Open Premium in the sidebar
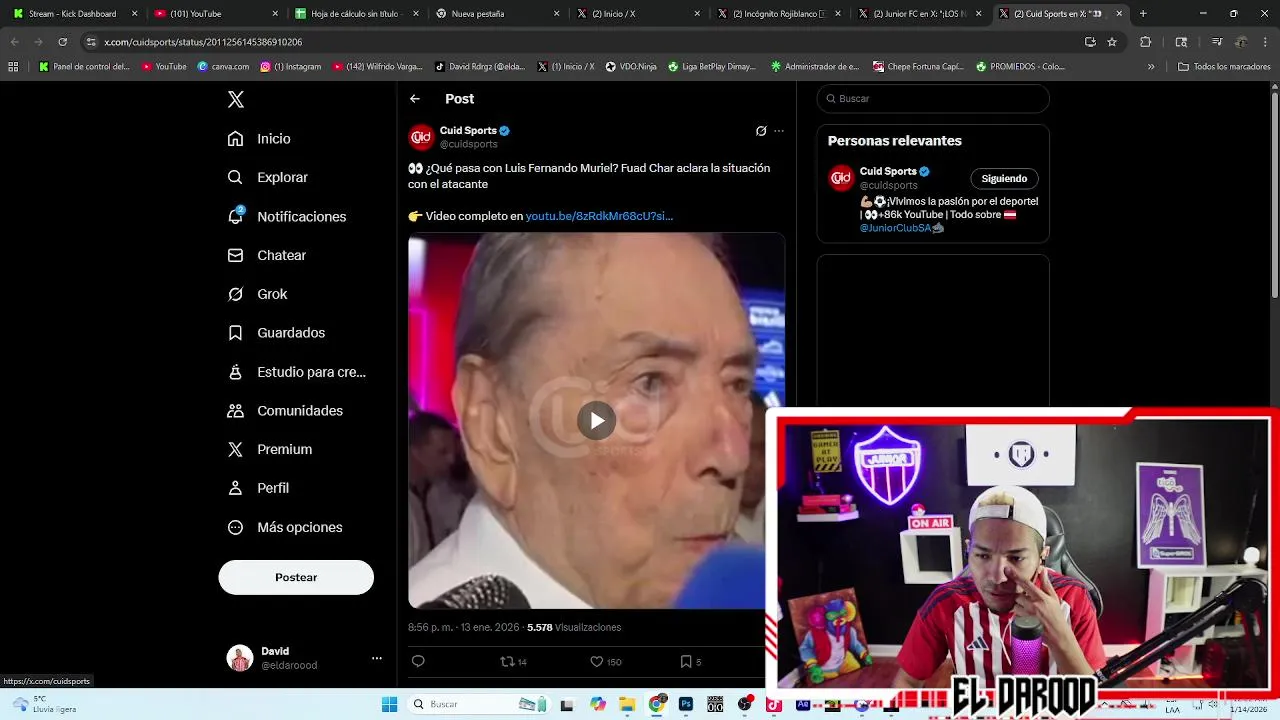Image resolution: width=1280 pixels, height=720 pixels. (x=270, y=449)
